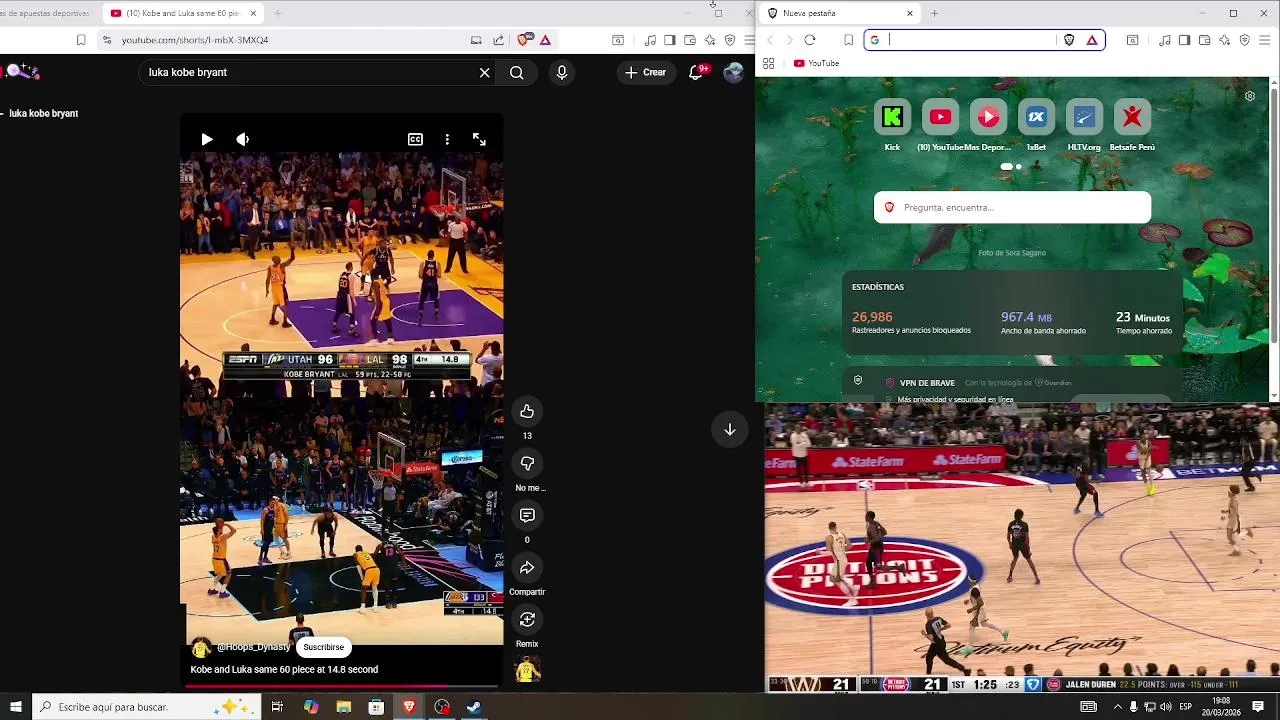
Task: Open the Short's three-dot options menu
Action: click(x=447, y=140)
